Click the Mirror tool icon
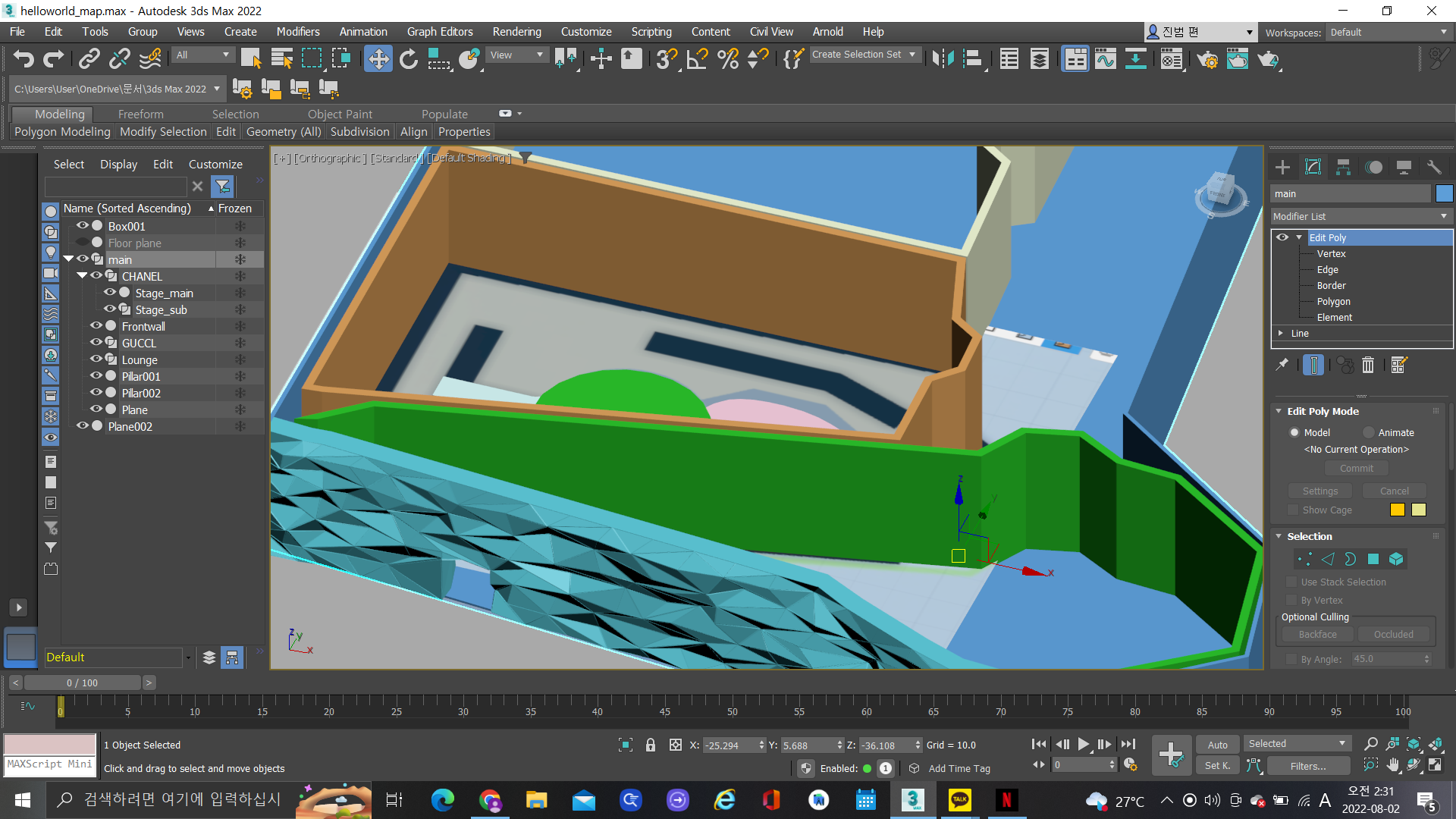The image size is (1456, 819). click(x=943, y=59)
